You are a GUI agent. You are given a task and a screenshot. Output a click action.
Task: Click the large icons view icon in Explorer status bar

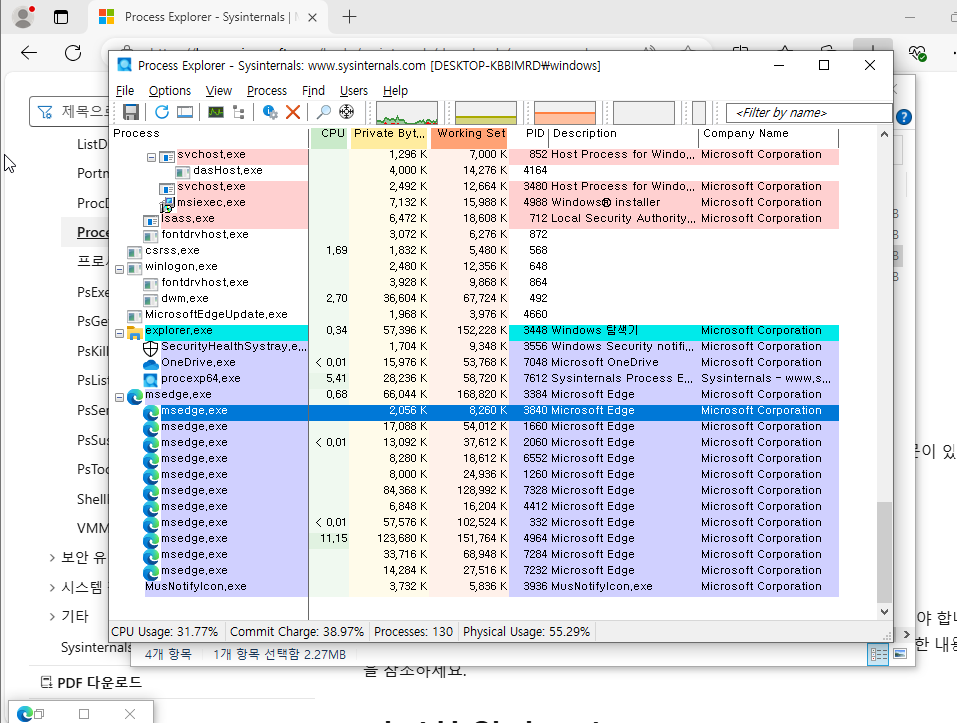point(900,654)
